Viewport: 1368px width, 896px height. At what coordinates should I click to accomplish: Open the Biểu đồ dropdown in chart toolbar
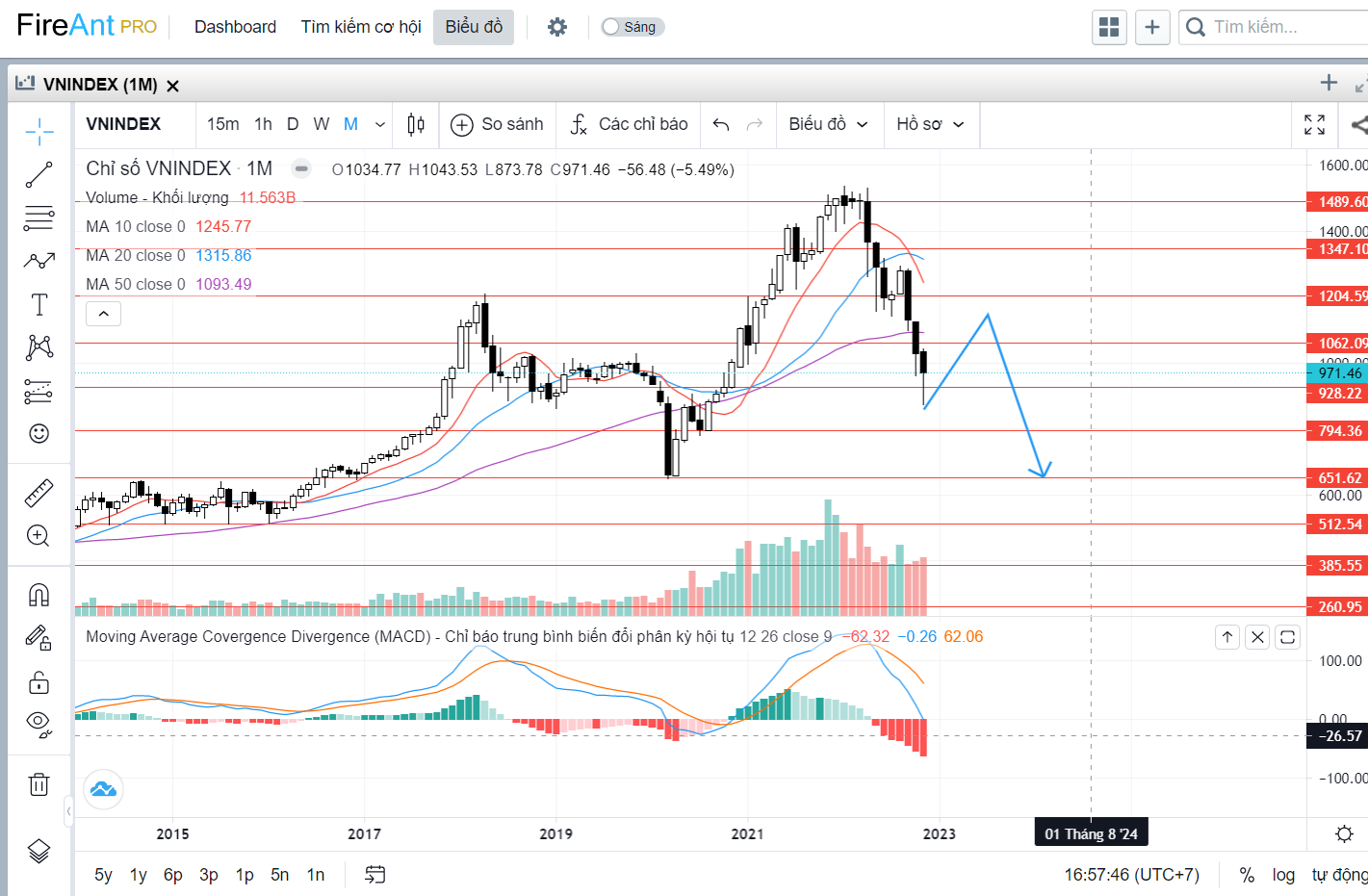pos(828,124)
